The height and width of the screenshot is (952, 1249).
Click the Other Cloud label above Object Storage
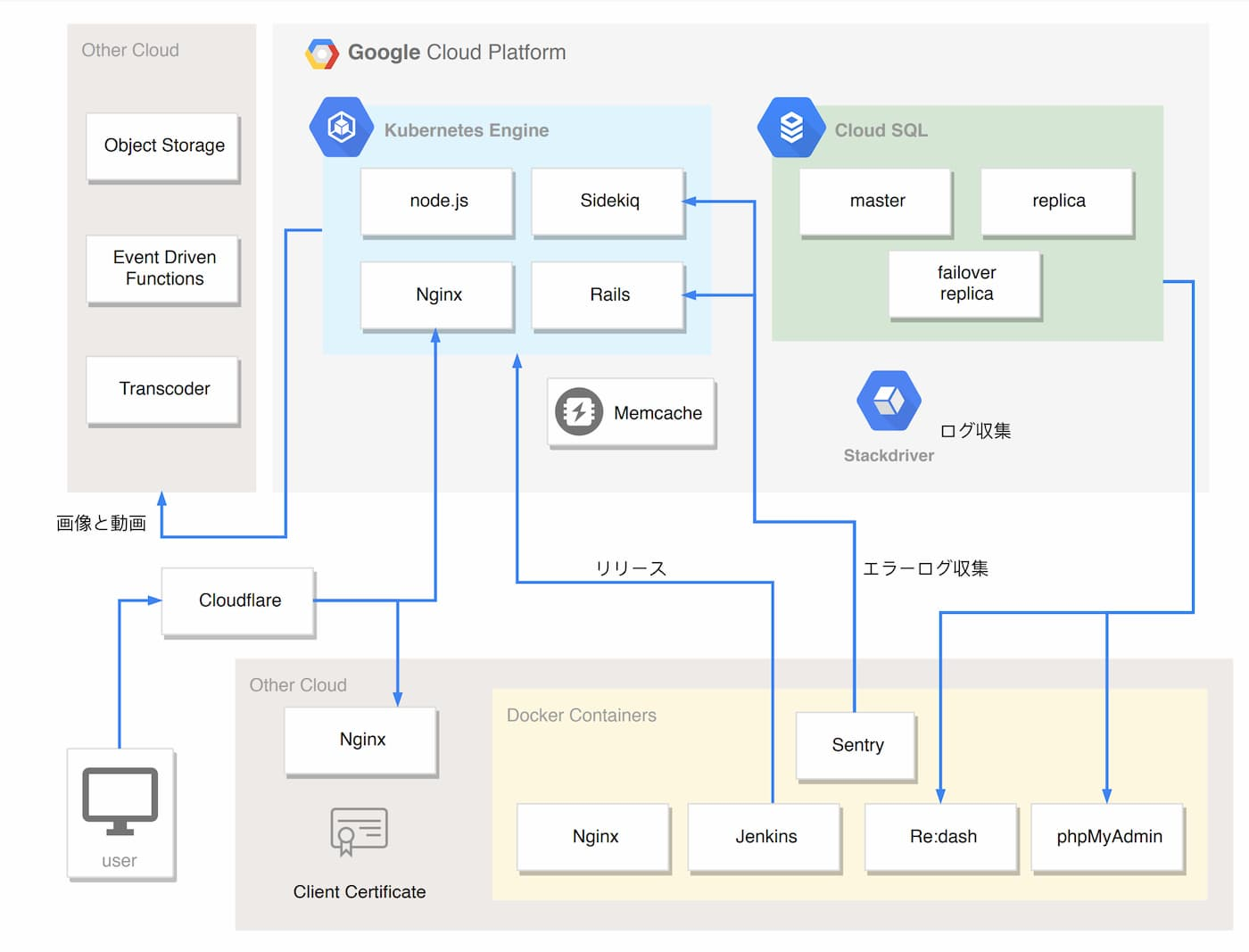point(130,50)
